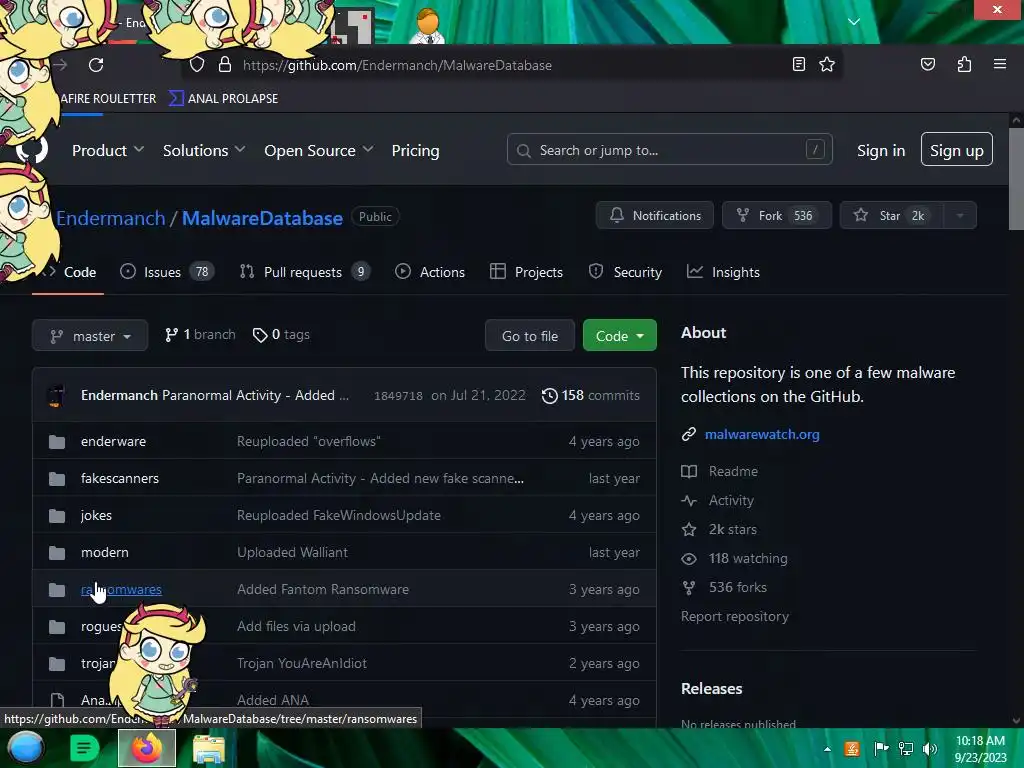Toggle reader view icon in address bar
1024x768 pixels.
pos(798,64)
